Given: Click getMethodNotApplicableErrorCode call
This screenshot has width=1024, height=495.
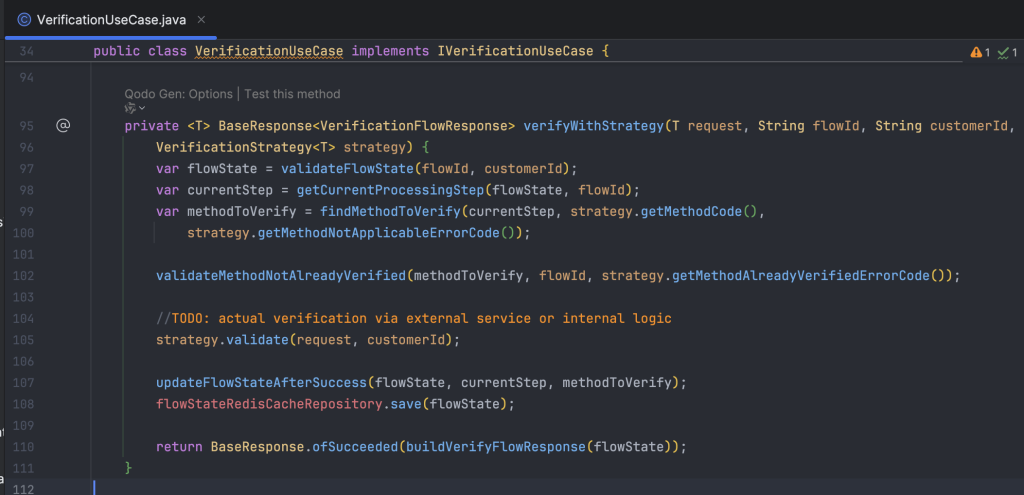Looking at the screenshot, I should [x=379, y=232].
